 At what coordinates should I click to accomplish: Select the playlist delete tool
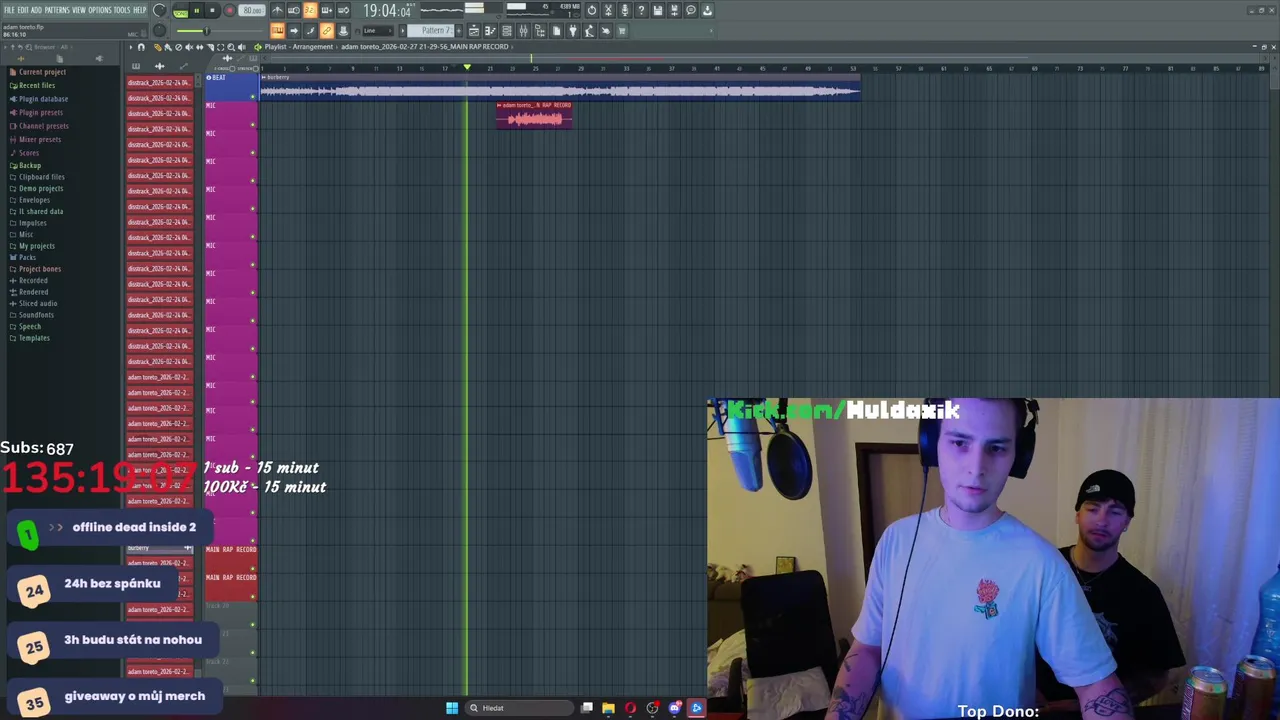click(178, 47)
